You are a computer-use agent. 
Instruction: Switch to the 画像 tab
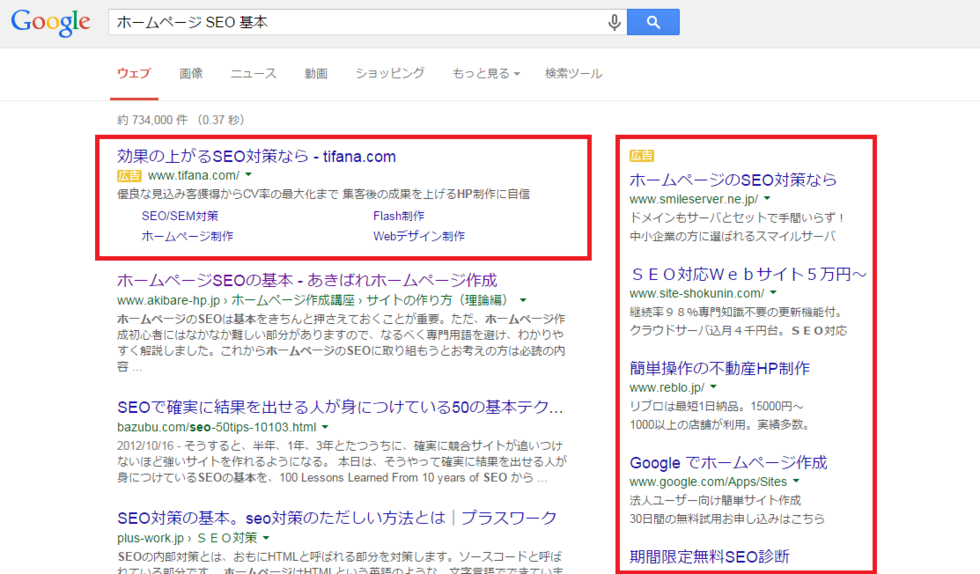[191, 73]
